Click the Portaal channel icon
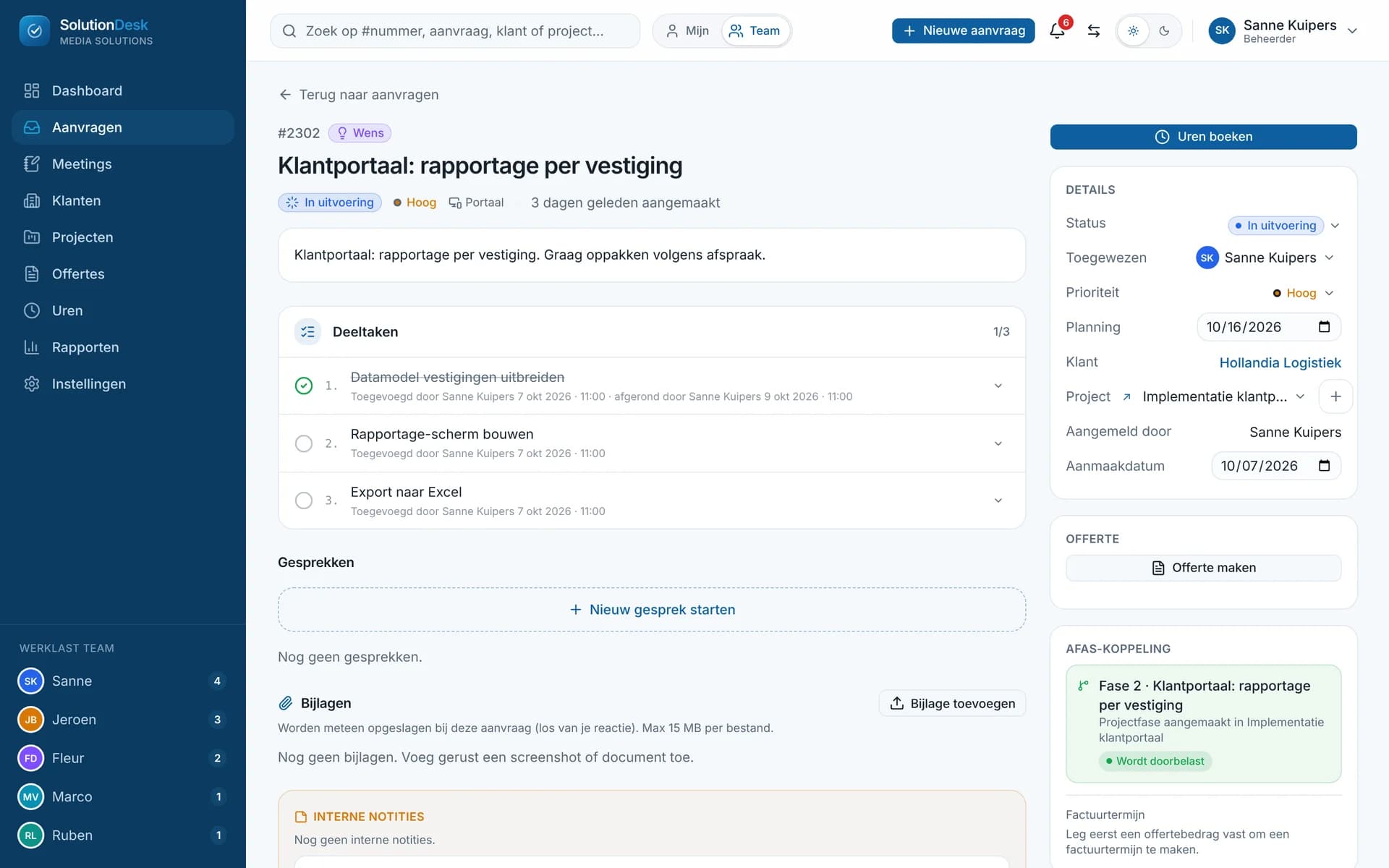The width and height of the screenshot is (1389, 868). click(x=455, y=203)
